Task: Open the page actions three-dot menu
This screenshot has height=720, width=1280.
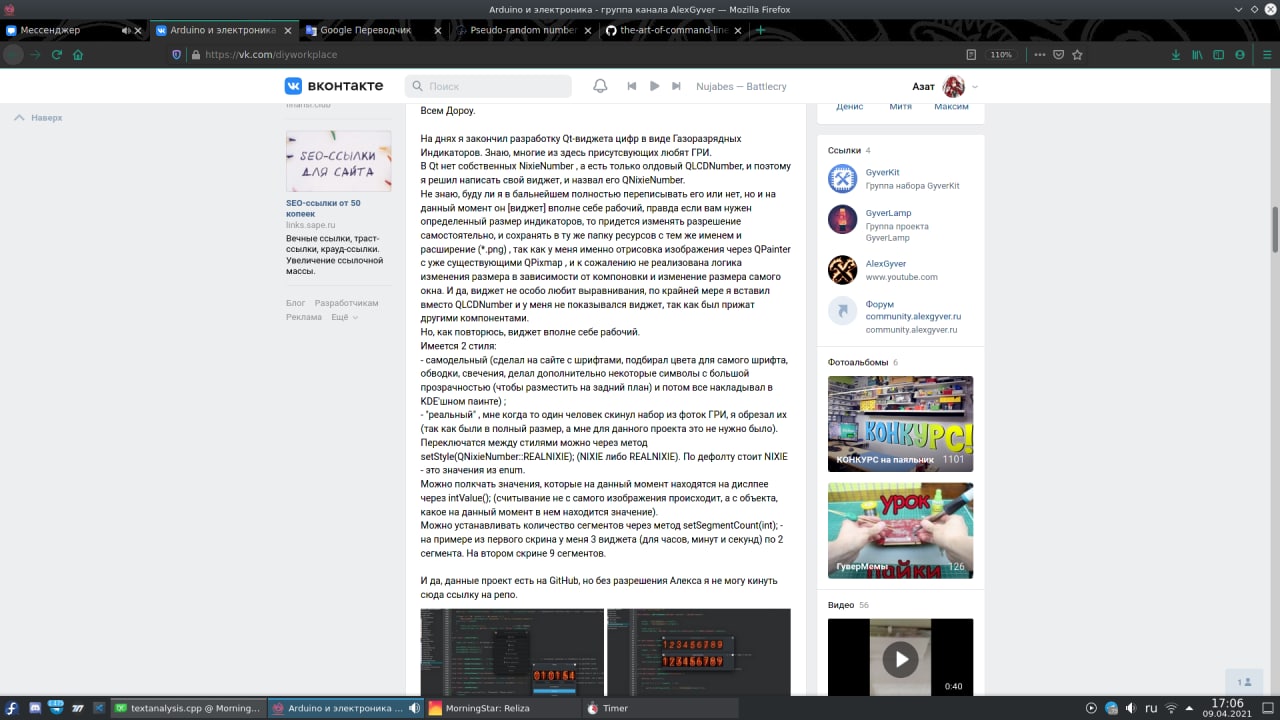Action: 1040,55
